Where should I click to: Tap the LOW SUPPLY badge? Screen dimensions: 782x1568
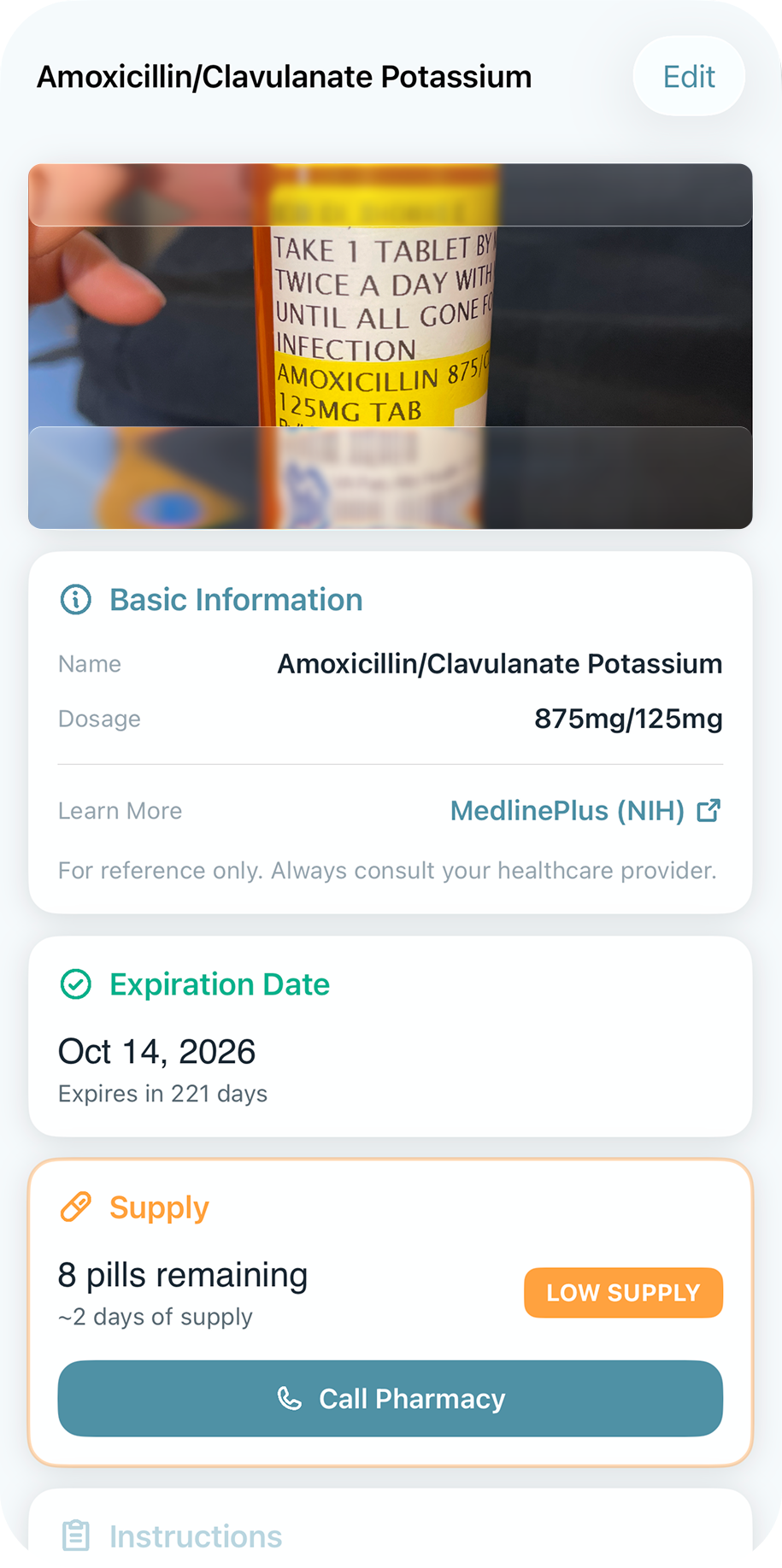click(x=623, y=1292)
